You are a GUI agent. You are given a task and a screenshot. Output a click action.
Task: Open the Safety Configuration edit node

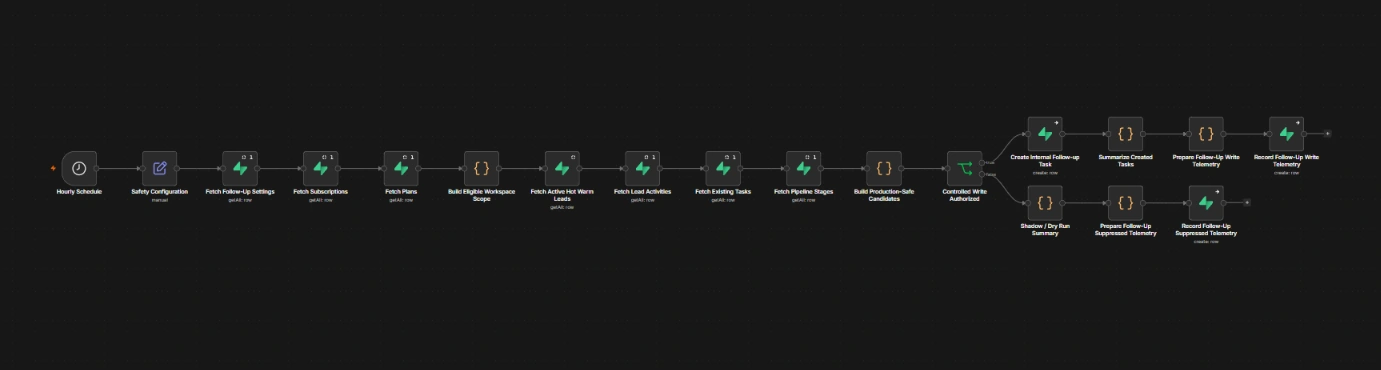click(x=159, y=168)
